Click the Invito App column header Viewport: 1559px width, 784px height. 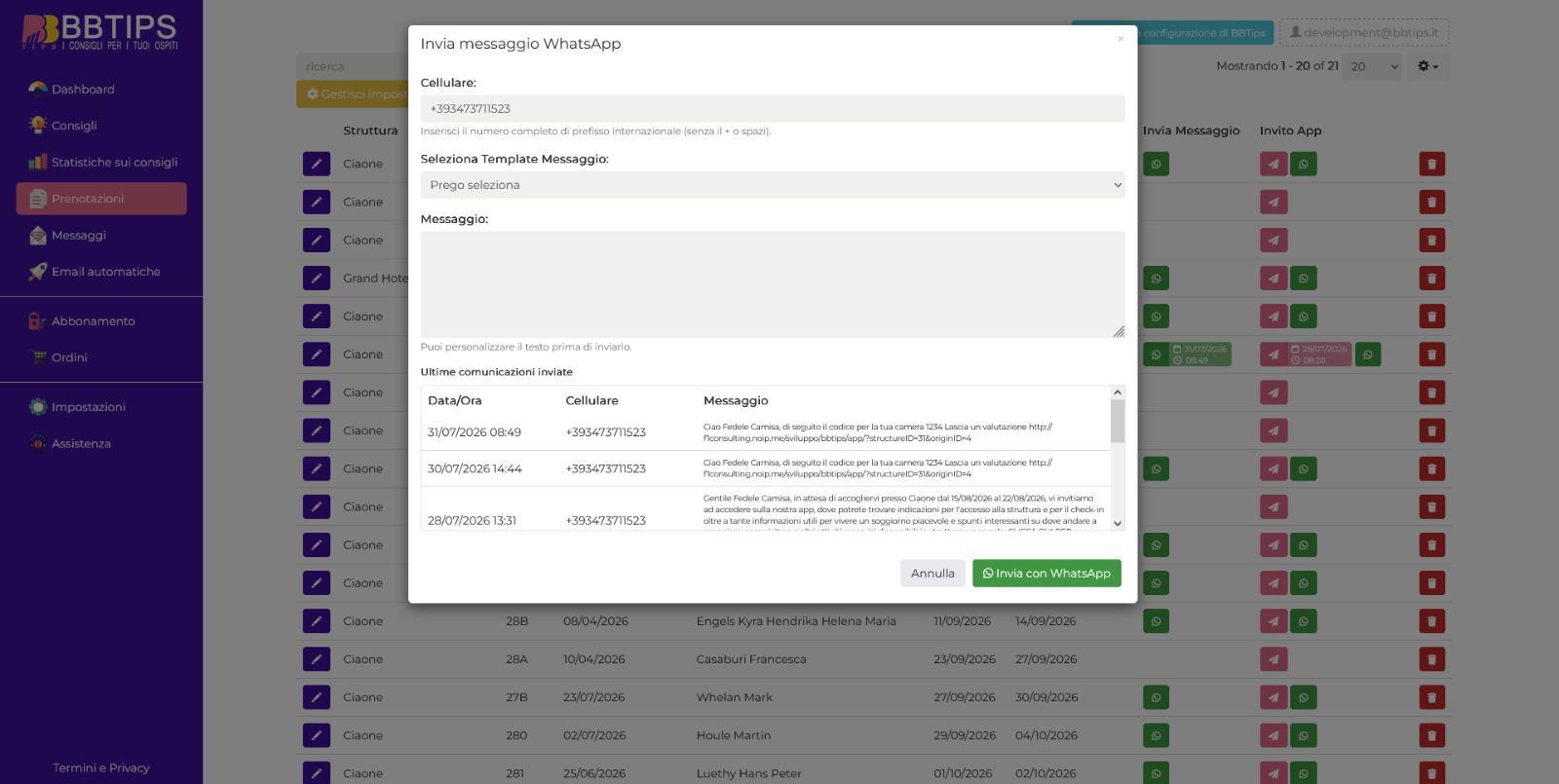[x=1291, y=131]
